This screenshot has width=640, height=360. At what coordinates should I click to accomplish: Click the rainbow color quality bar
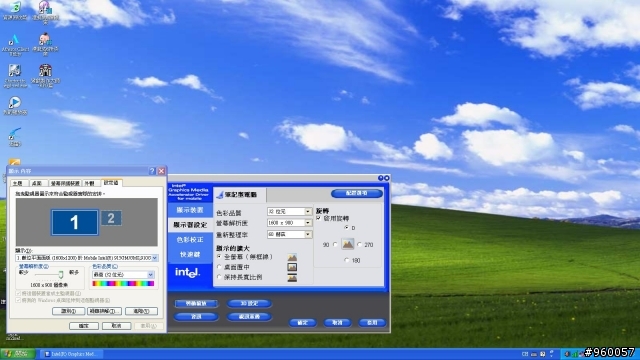pyautogui.click(x=123, y=284)
